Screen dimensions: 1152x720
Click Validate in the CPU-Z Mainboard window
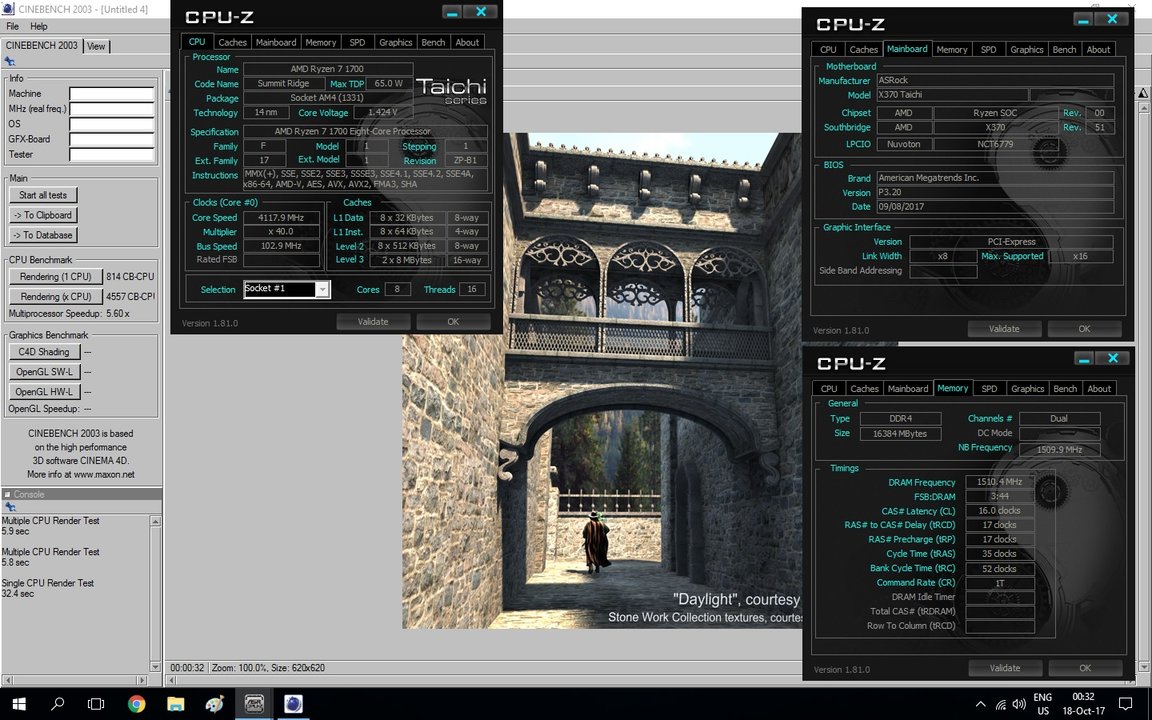(x=1004, y=329)
